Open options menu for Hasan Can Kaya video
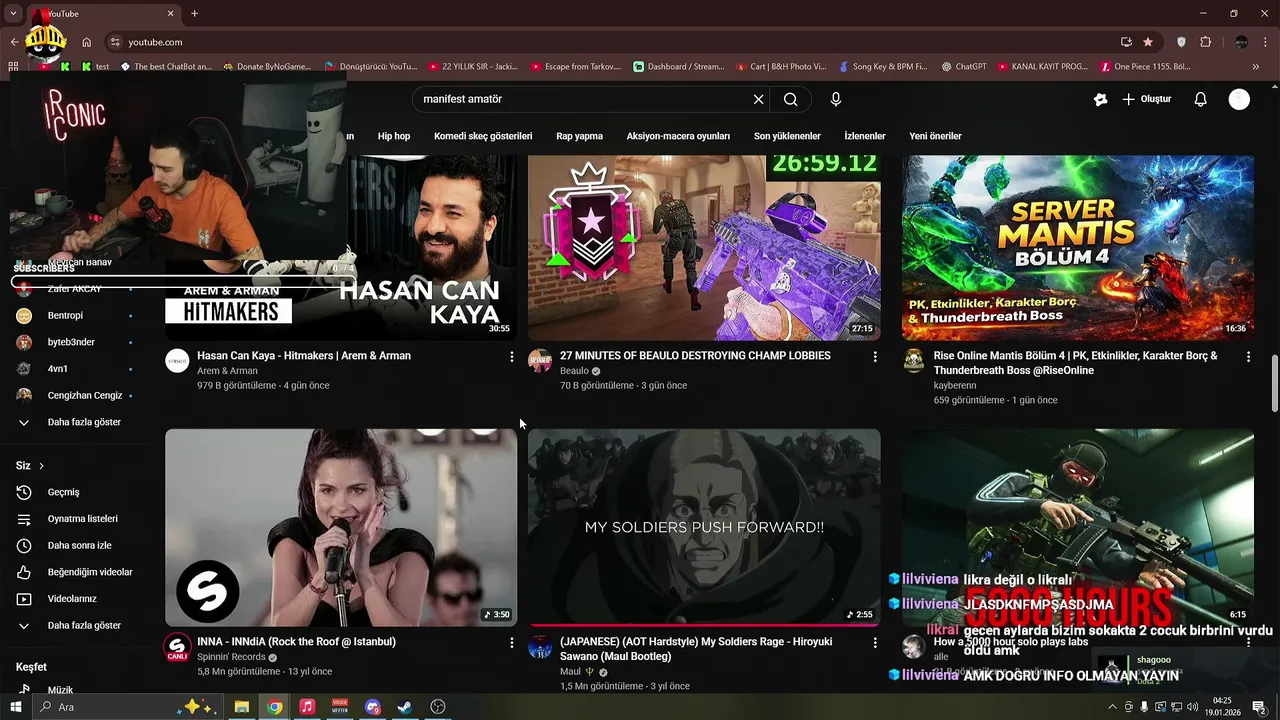The width and height of the screenshot is (1280, 720). [x=511, y=357]
